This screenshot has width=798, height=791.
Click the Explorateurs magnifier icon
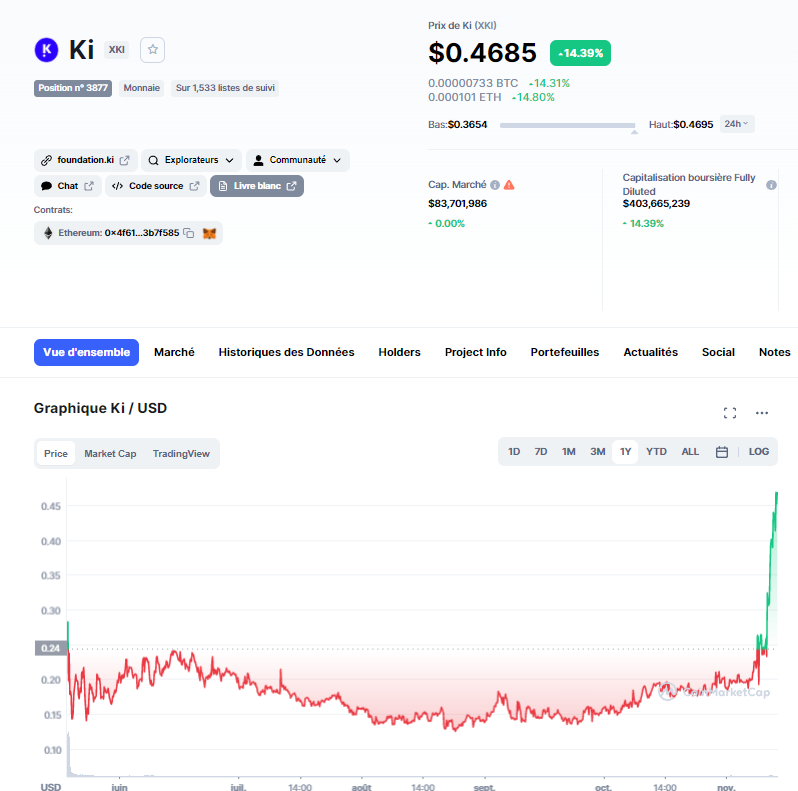click(153, 160)
